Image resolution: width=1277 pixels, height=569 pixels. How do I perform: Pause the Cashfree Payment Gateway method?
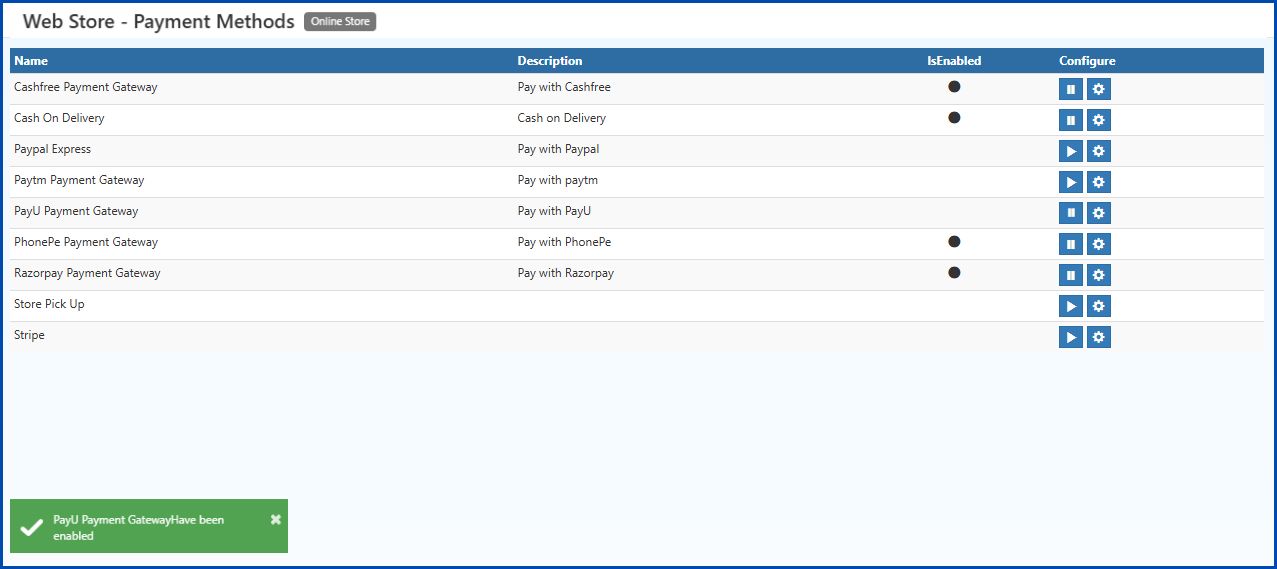1070,89
